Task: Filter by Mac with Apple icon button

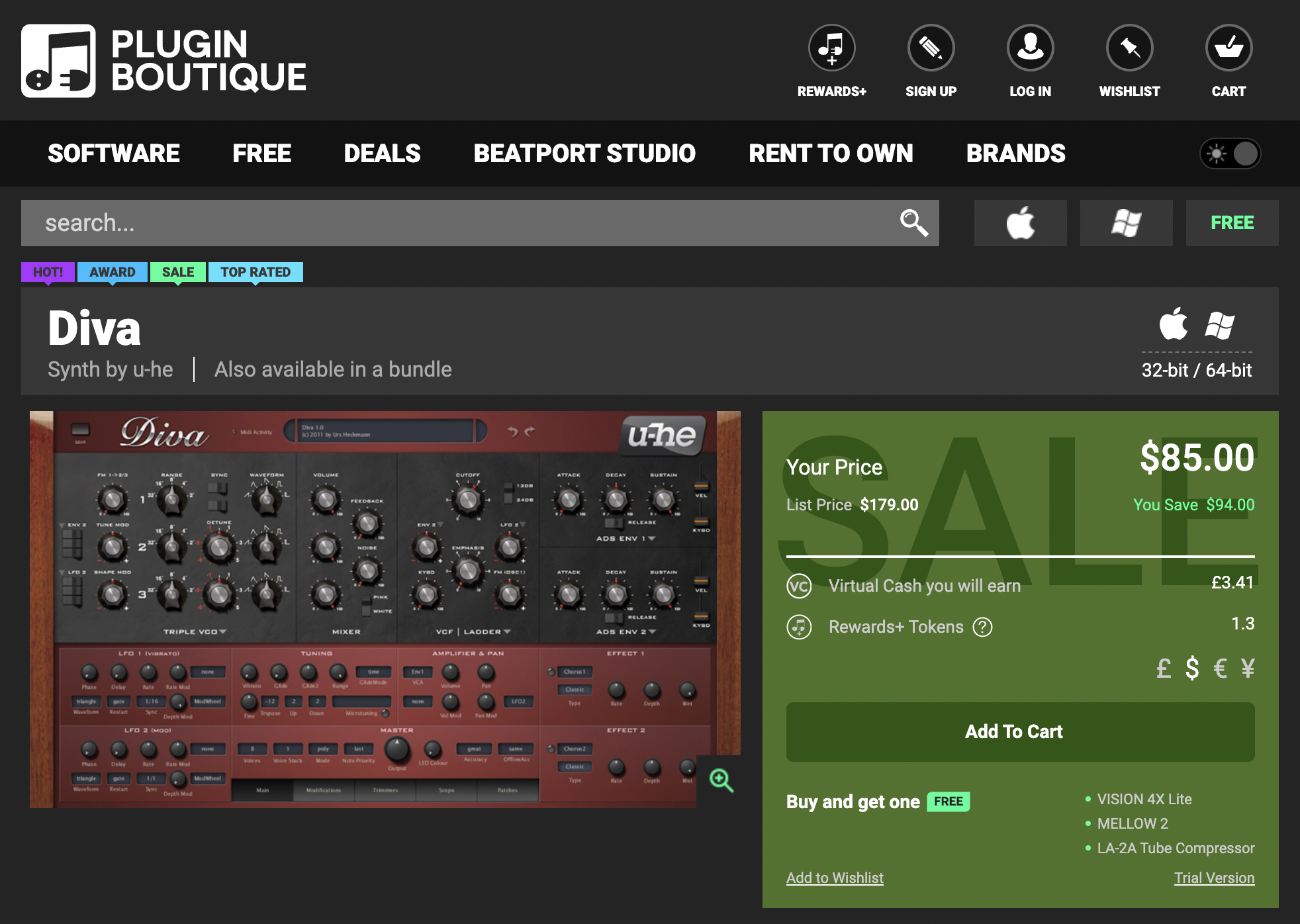Action: click(1020, 223)
